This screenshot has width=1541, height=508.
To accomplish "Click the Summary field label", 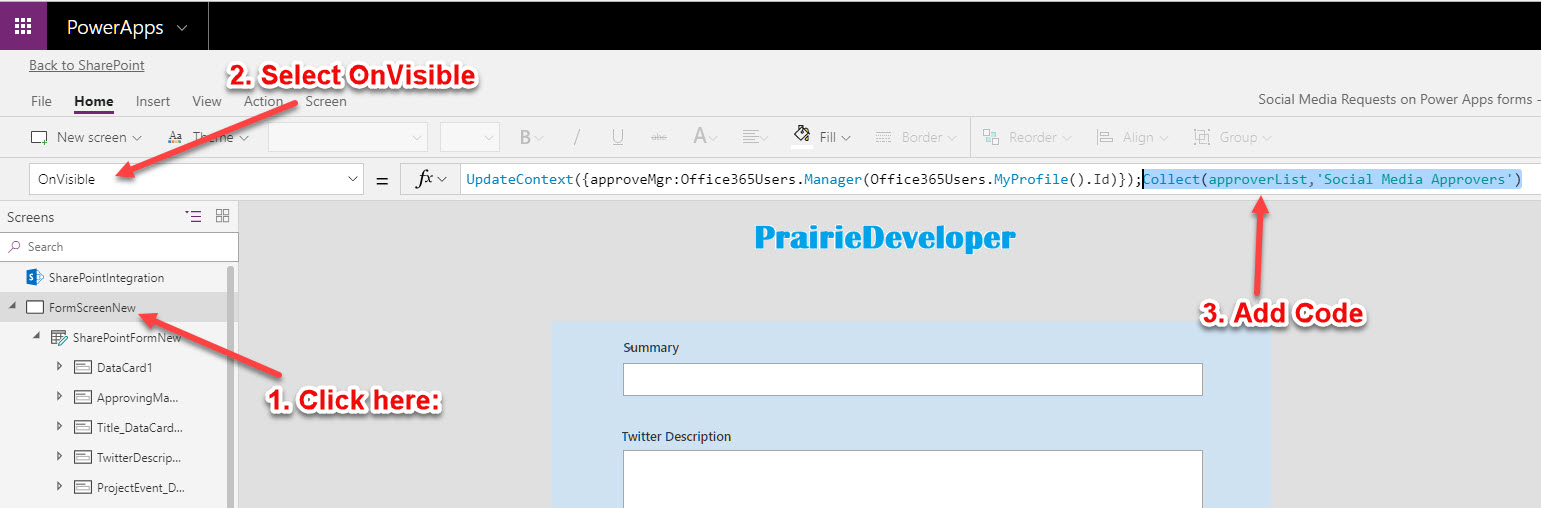I will (x=651, y=347).
